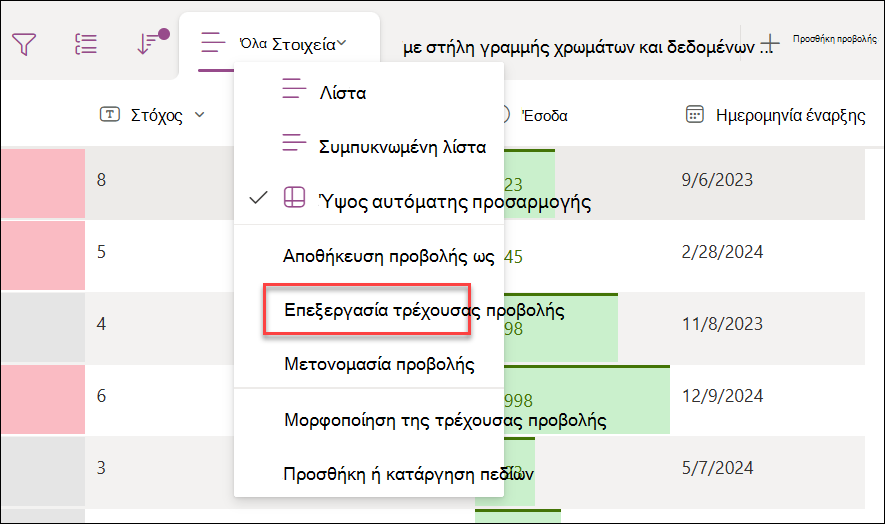Open the filter funnel icon
885x524 pixels.
pos(24,44)
